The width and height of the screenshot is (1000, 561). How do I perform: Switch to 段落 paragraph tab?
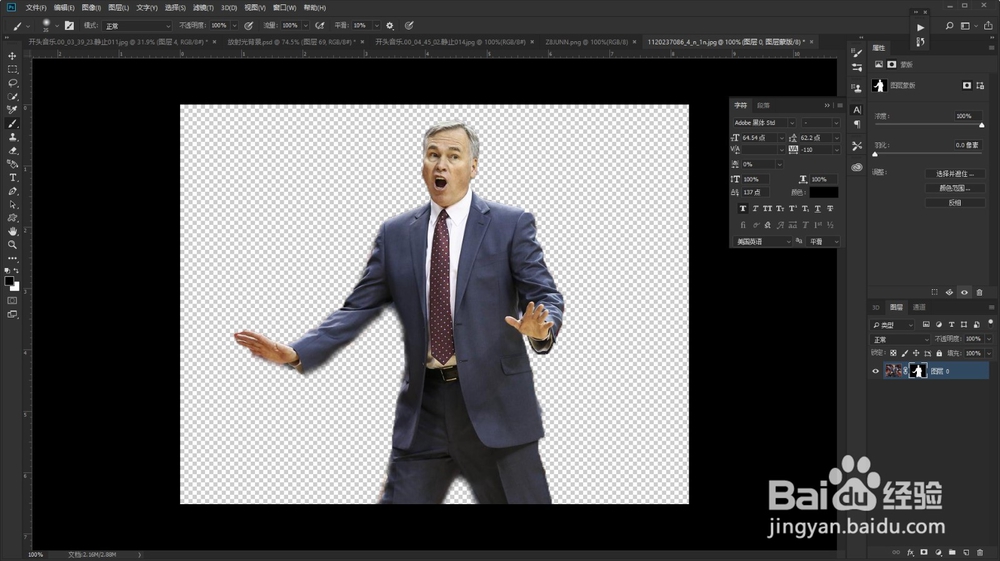pos(763,105)
